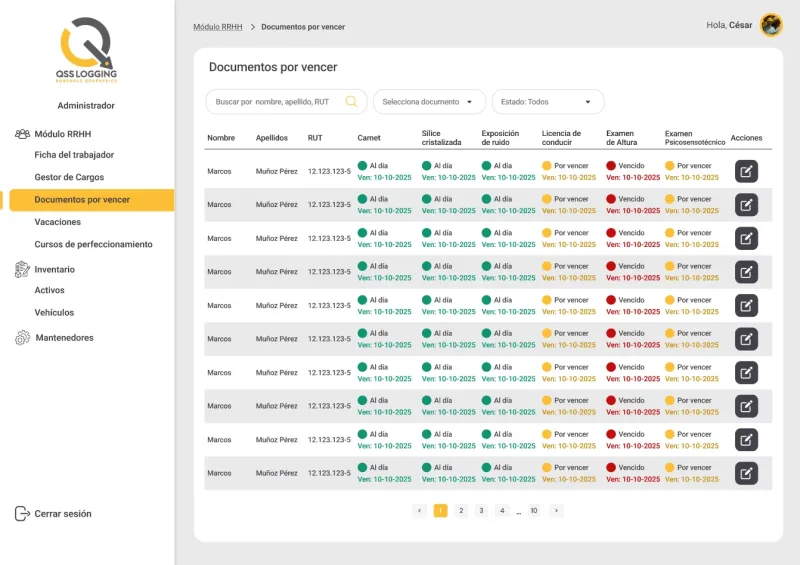Click the first row's RUT 12.123.123-5

click(x=329, y=171)
